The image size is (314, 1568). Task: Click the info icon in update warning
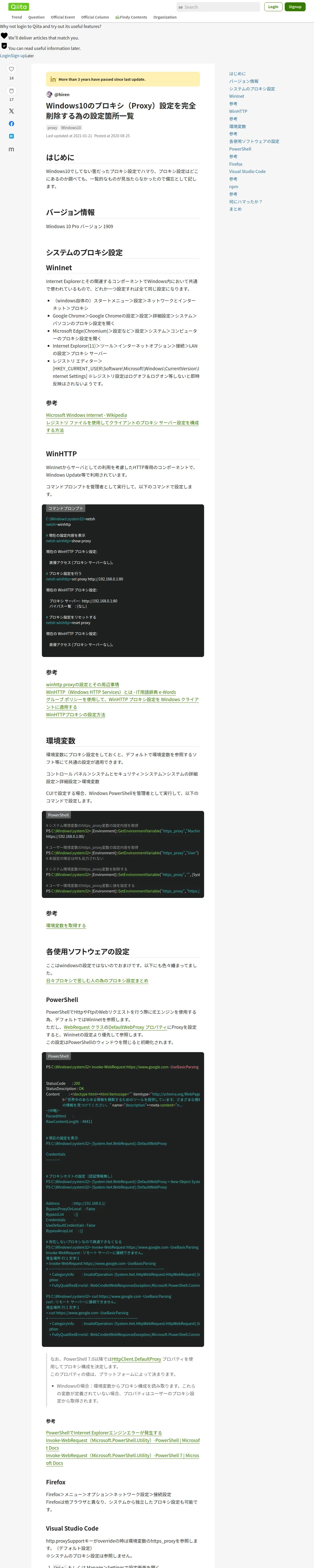(x=53, y=79)
